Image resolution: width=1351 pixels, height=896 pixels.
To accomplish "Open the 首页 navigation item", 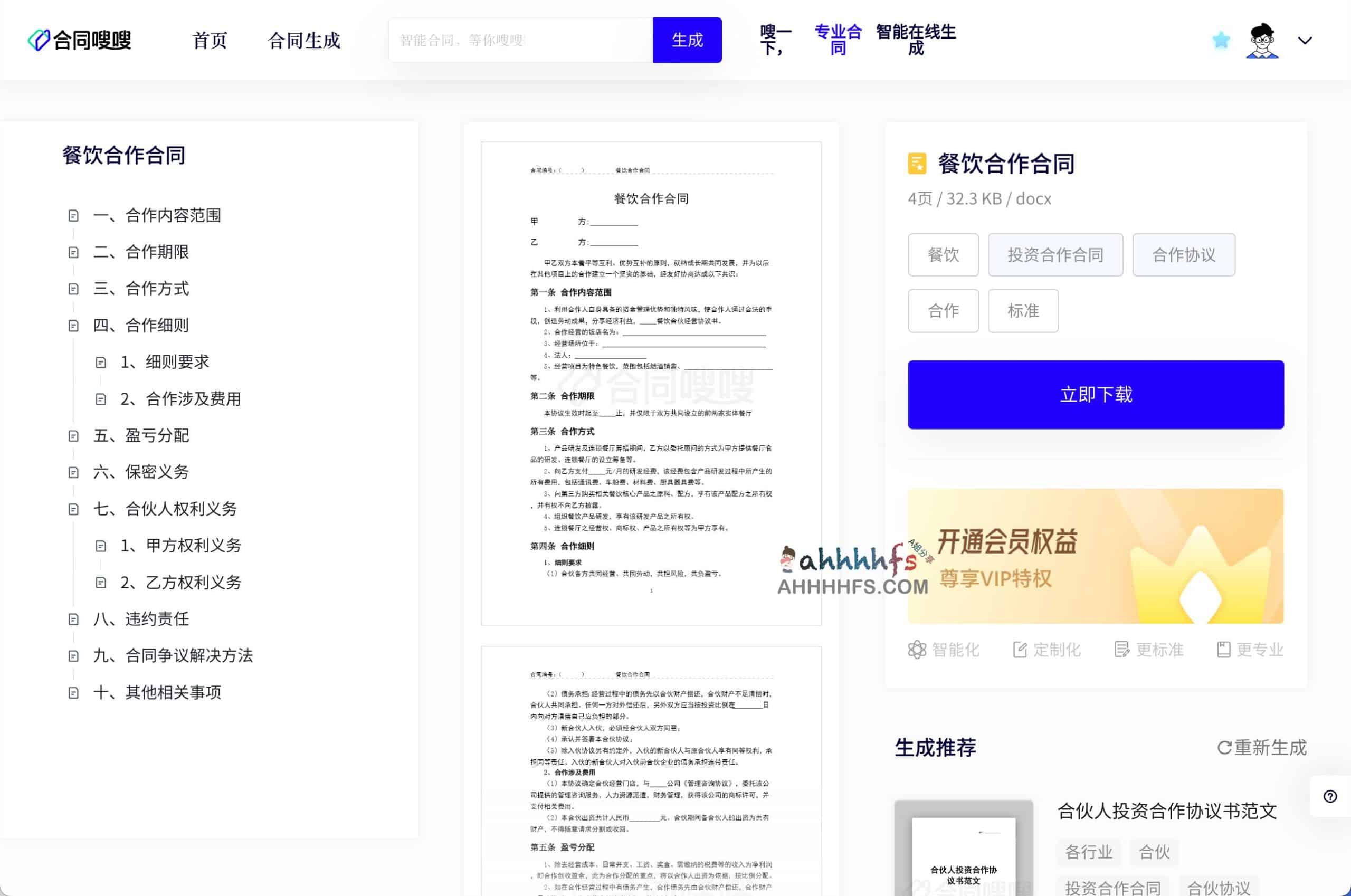I will (209, 40).
